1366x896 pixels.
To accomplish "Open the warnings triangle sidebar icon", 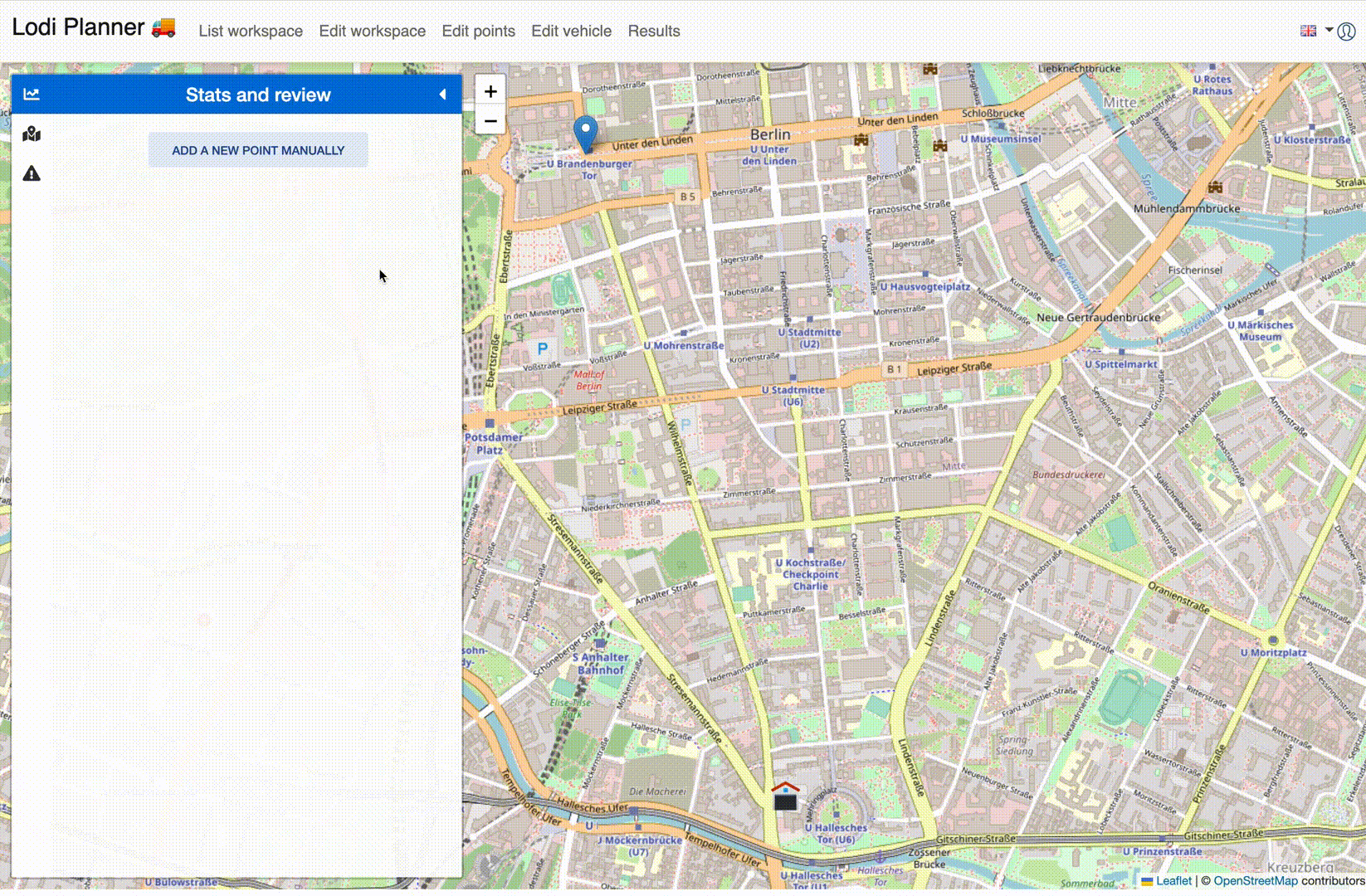I will pyautogui.click(x=32, y=173).
